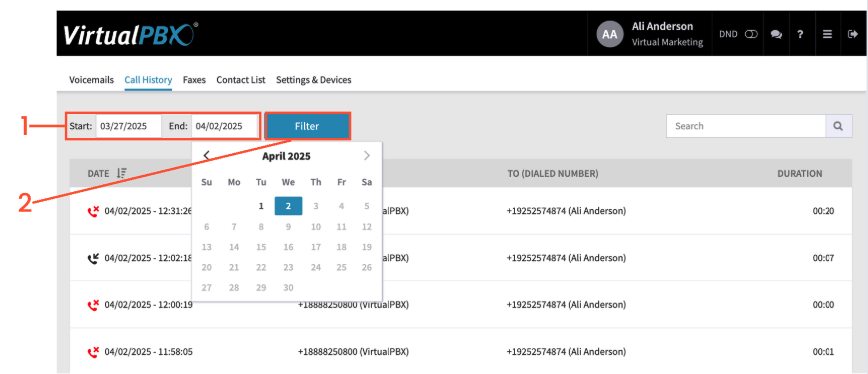This screenshot has width=868, height=374.
Task: Select April 2 in the calendar
Action: pos(288,206)
